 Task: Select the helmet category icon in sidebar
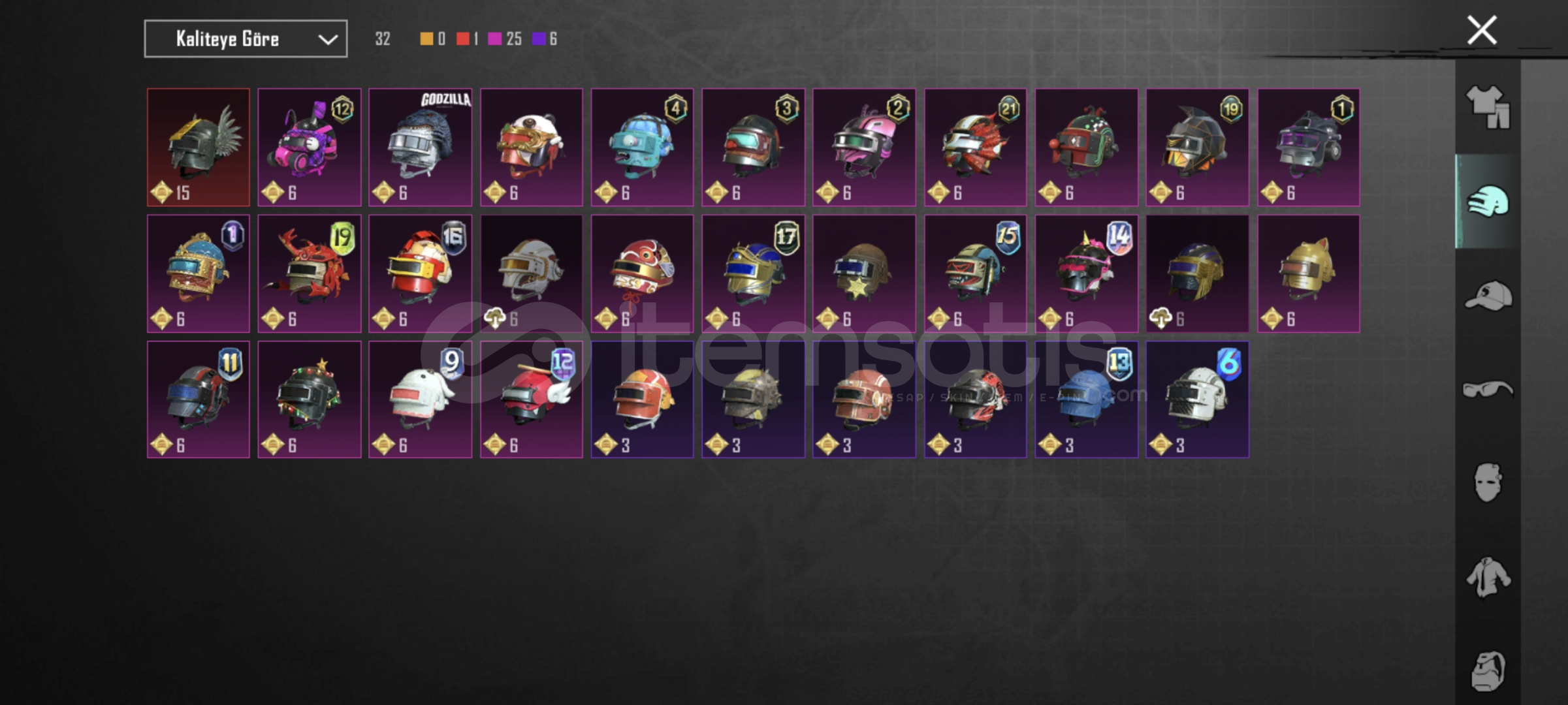coord(1488,202)
